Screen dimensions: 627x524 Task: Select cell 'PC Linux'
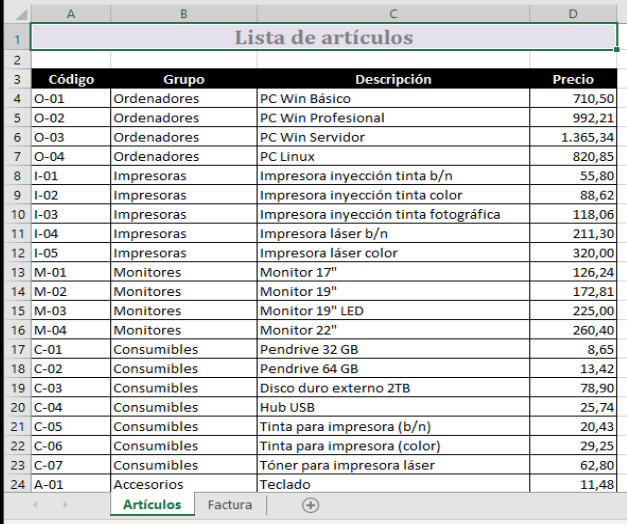[x=393, y=156]
